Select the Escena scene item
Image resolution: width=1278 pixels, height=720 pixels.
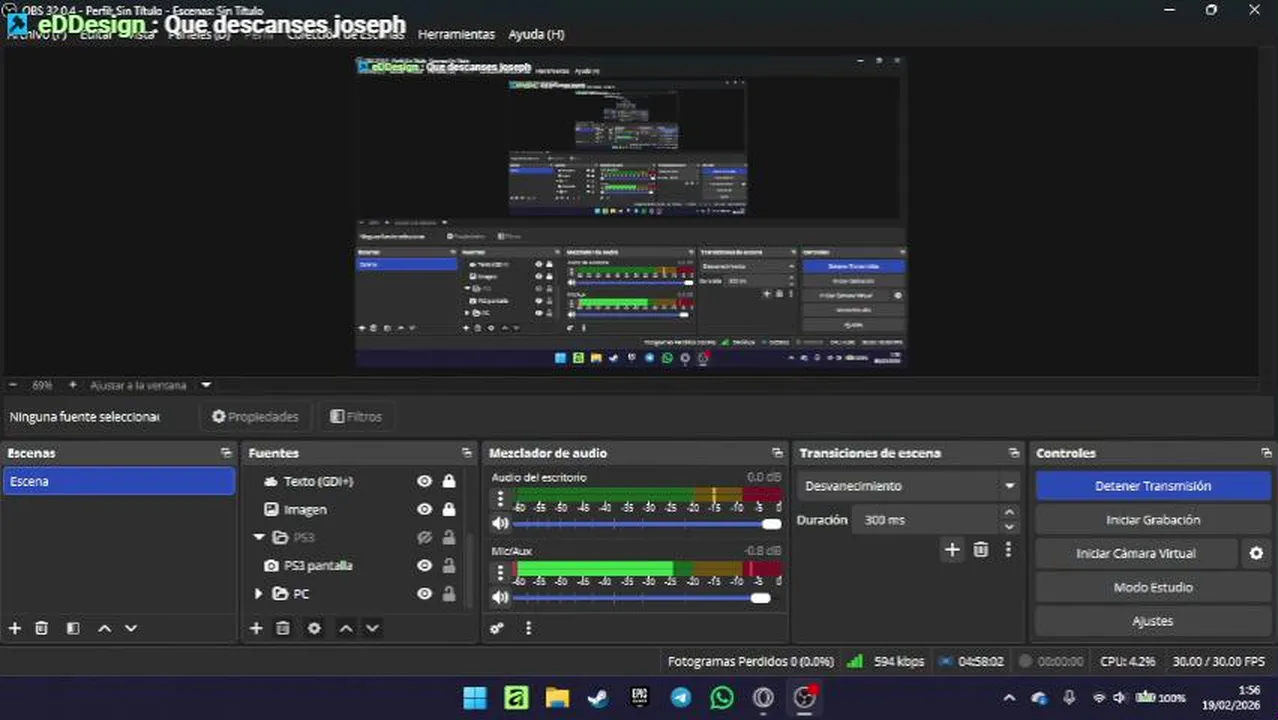[x=119, y=481]
